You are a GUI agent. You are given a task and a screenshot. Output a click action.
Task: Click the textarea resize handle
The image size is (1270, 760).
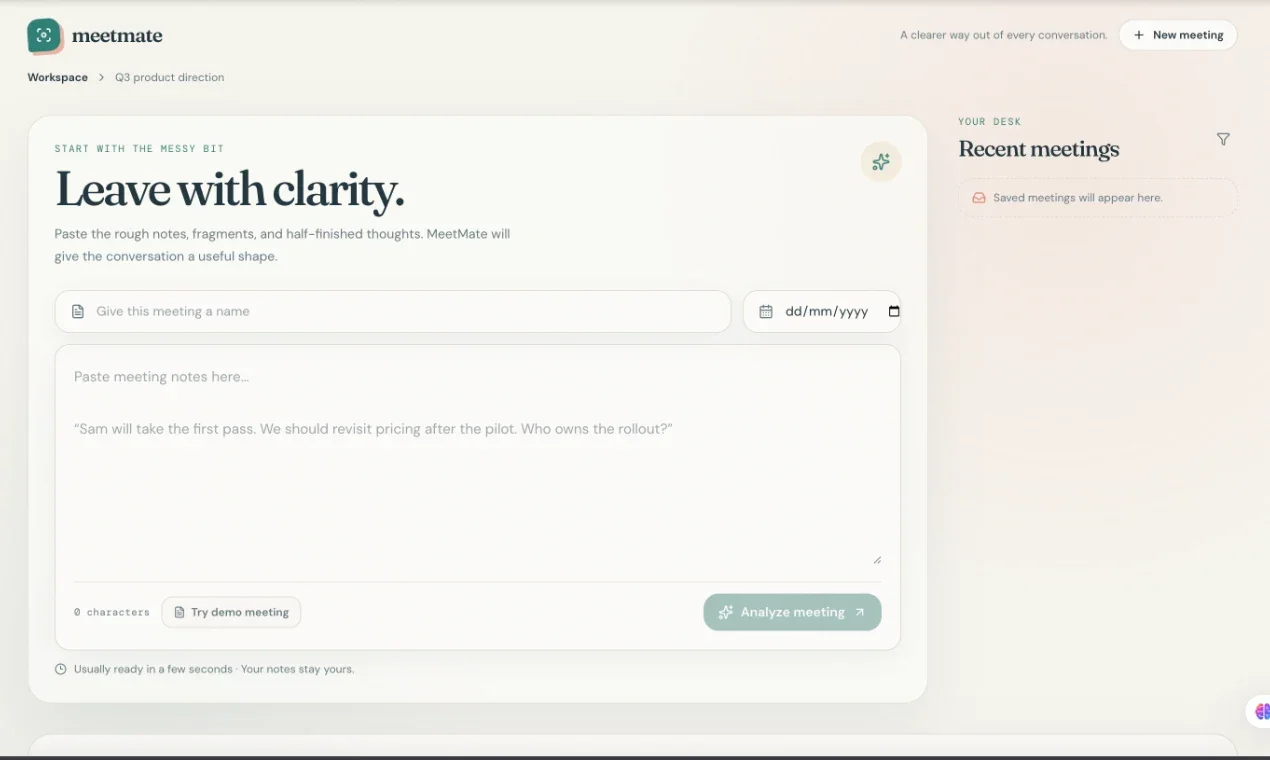coord(877,560)
